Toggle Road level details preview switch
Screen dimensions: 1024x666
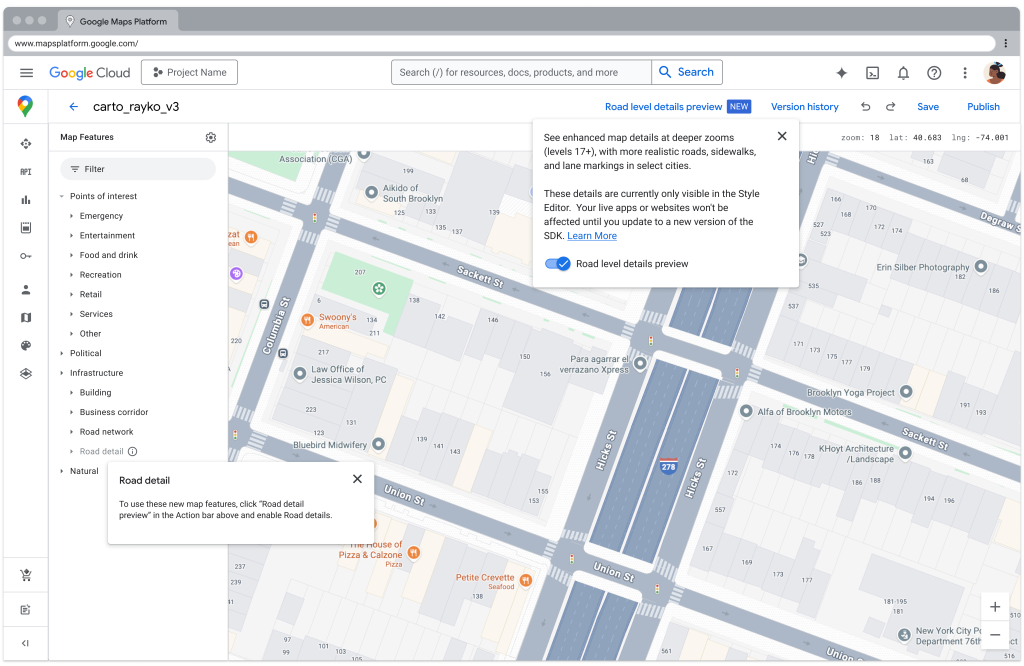coord(558,264)
